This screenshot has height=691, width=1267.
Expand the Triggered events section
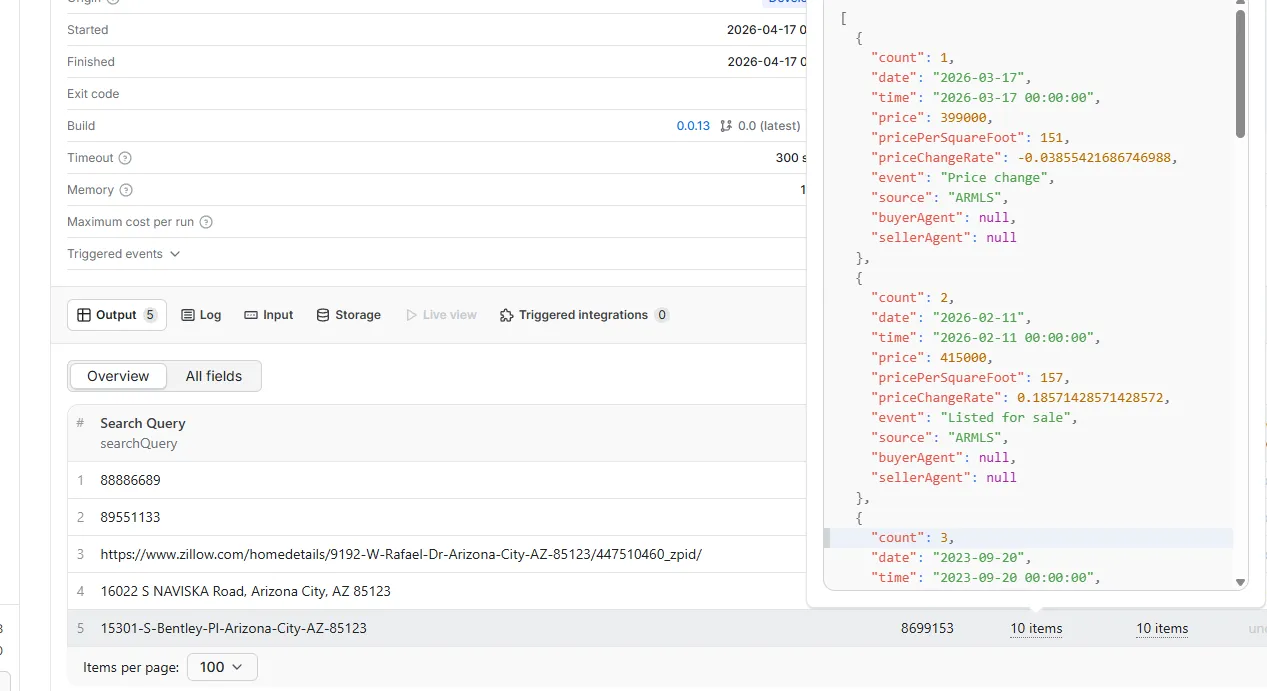[x=124, y=254]
